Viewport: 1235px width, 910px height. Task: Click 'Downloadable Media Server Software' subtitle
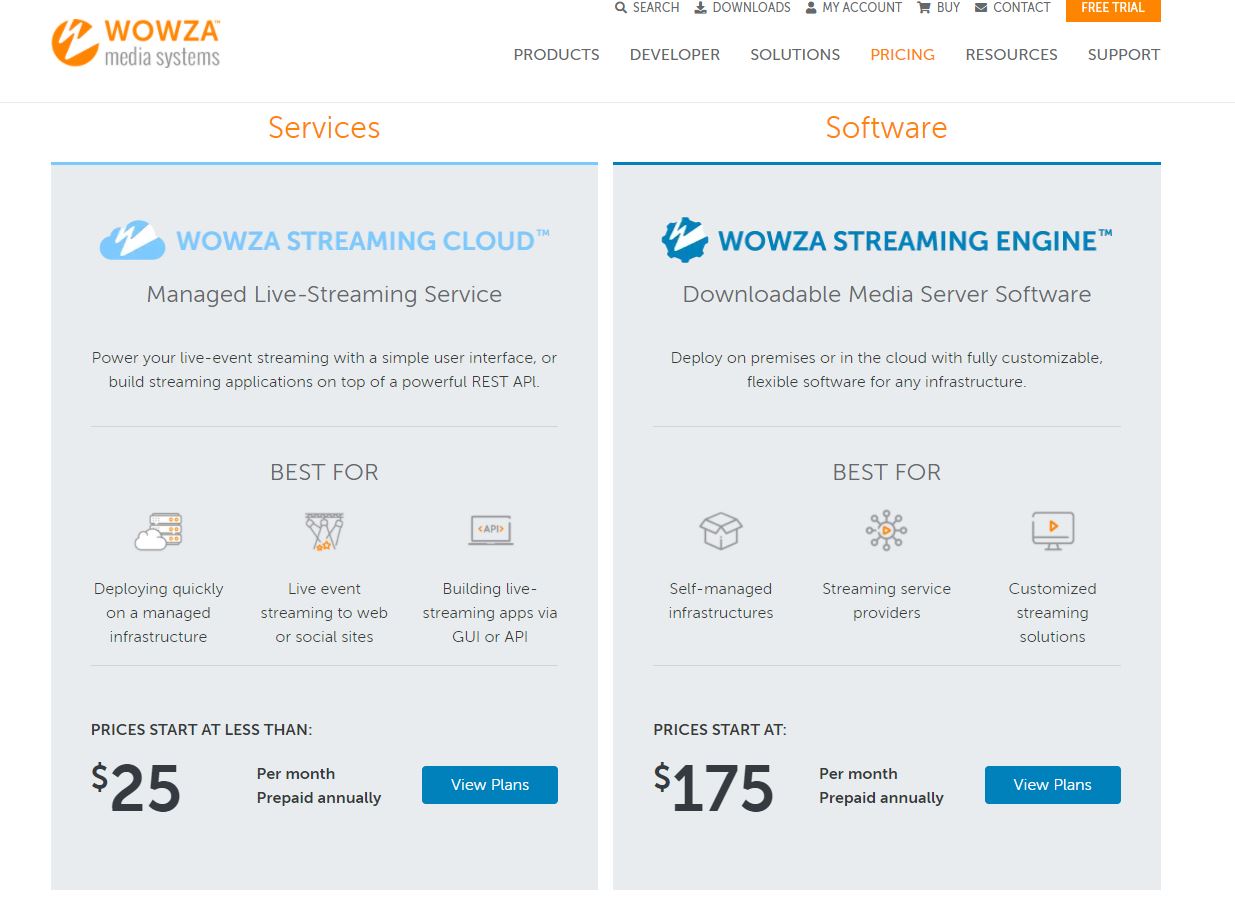point(886,295)
